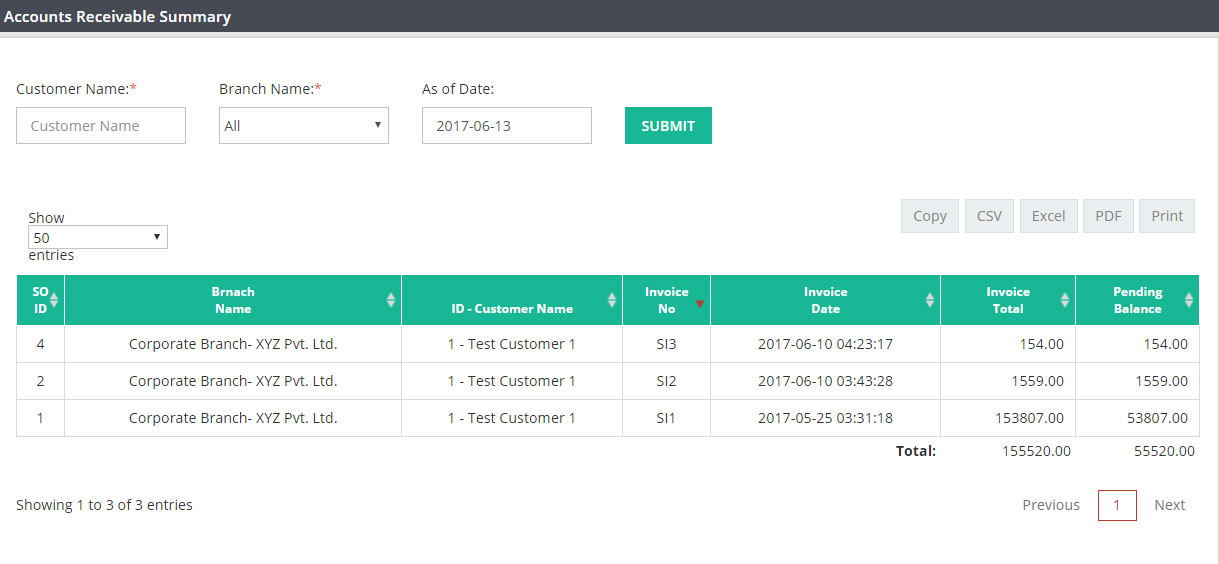Sort table by SO ID column icon
This screenshot has height=564, width=1219.
tap(55, 300)
